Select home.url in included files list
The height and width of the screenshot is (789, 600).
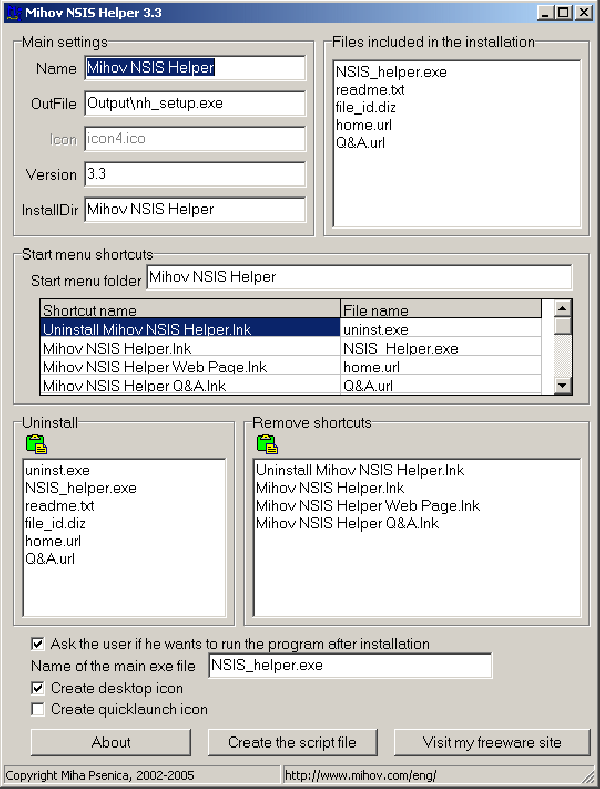(363, 125)
